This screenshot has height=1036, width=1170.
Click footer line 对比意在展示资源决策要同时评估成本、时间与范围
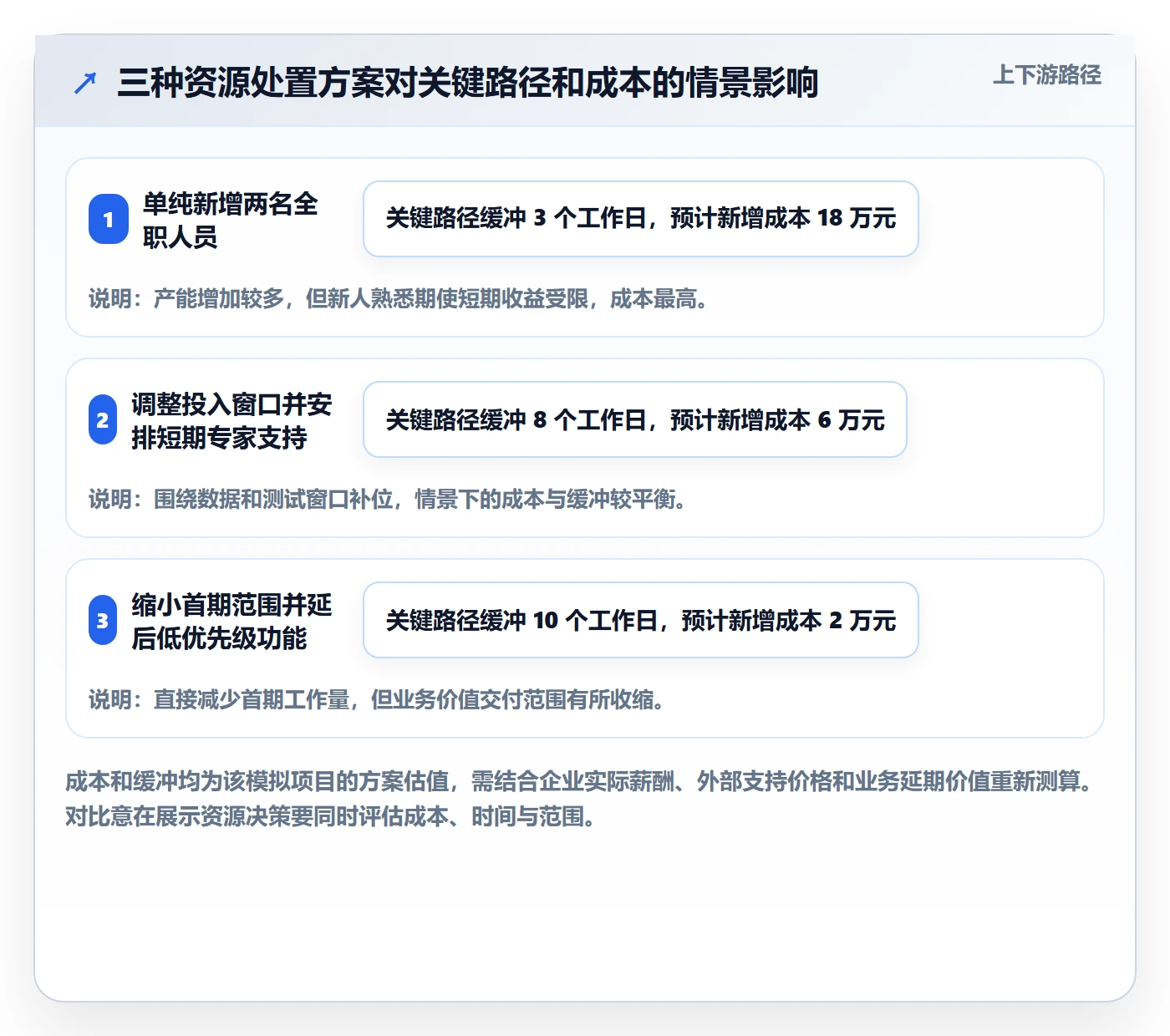coord(332,816)
